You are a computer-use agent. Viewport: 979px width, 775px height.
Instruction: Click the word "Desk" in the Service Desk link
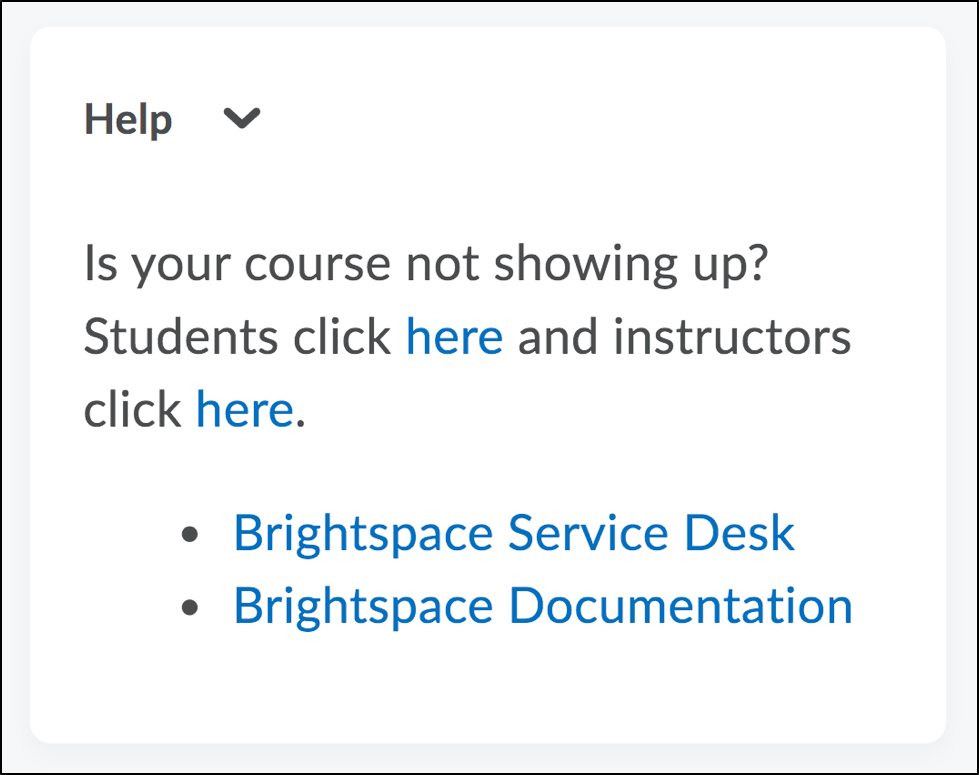(739, 532)
